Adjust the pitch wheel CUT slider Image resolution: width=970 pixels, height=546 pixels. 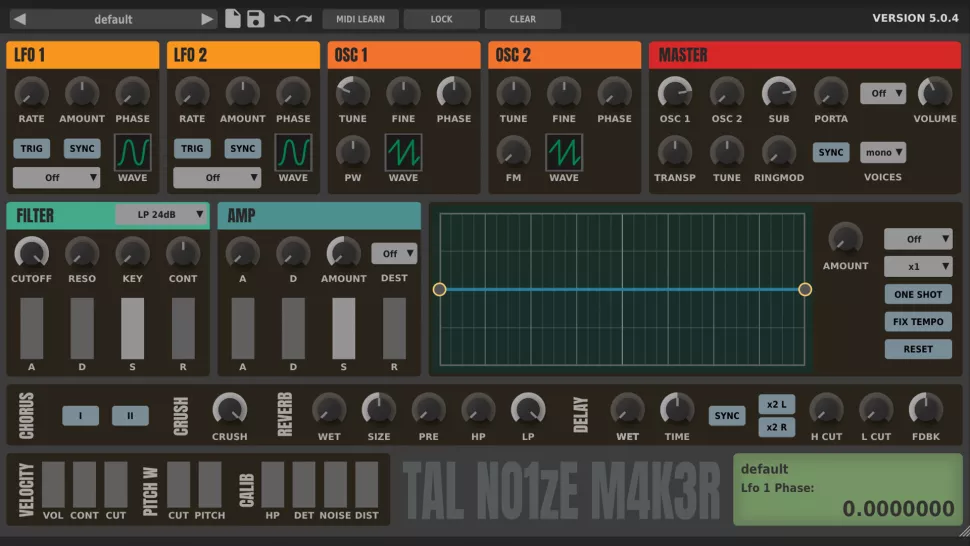coord(178,484)
